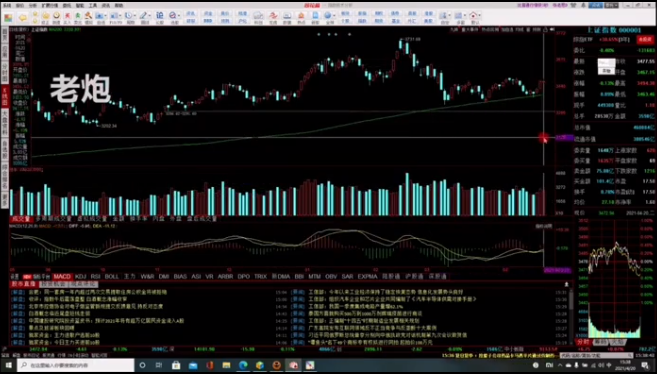
Task: Click the Windows taskbar search box
Action: (75, 365)
